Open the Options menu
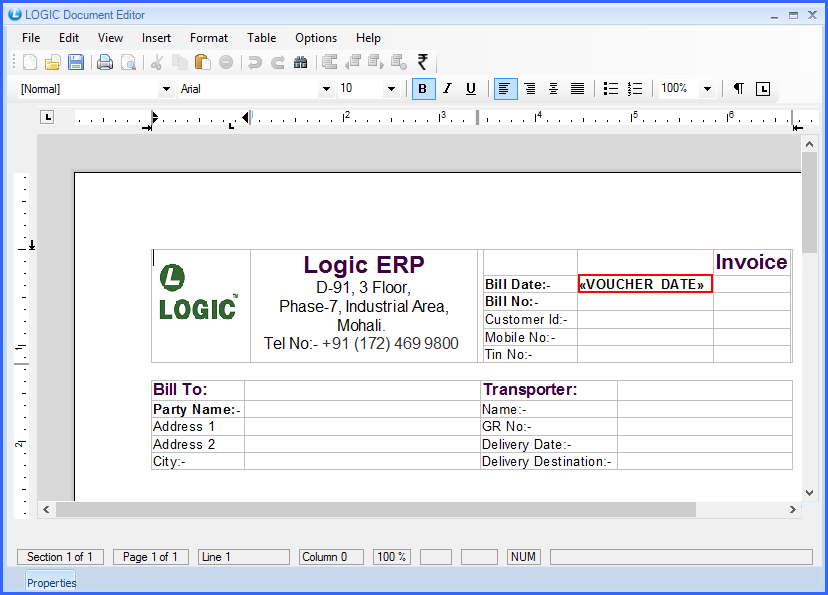The height and width of the screenshot is (595, 828). point(316,38)
